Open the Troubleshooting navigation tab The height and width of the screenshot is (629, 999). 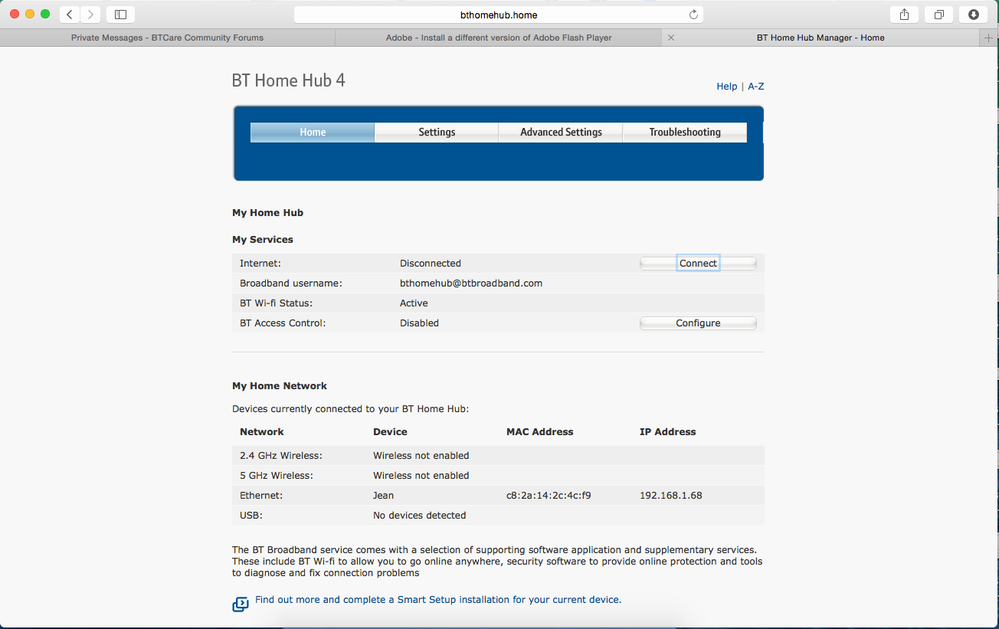click(x=685, y=132)
